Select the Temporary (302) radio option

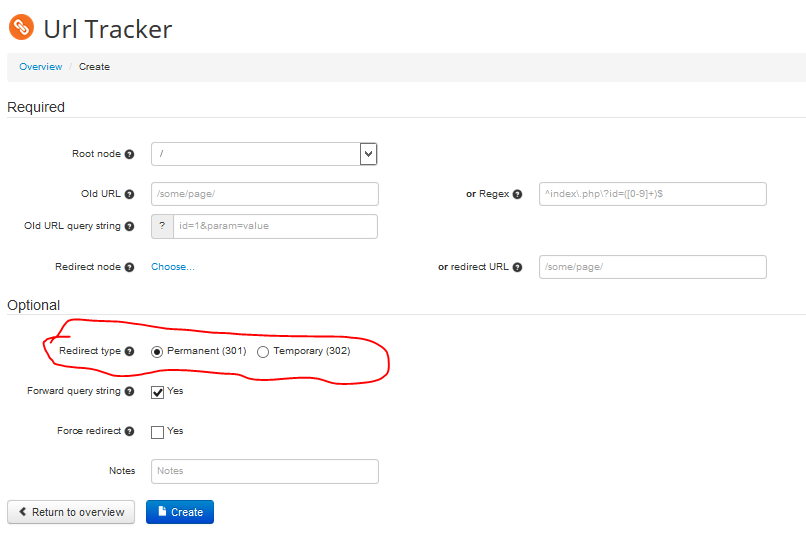click(263, 352)
